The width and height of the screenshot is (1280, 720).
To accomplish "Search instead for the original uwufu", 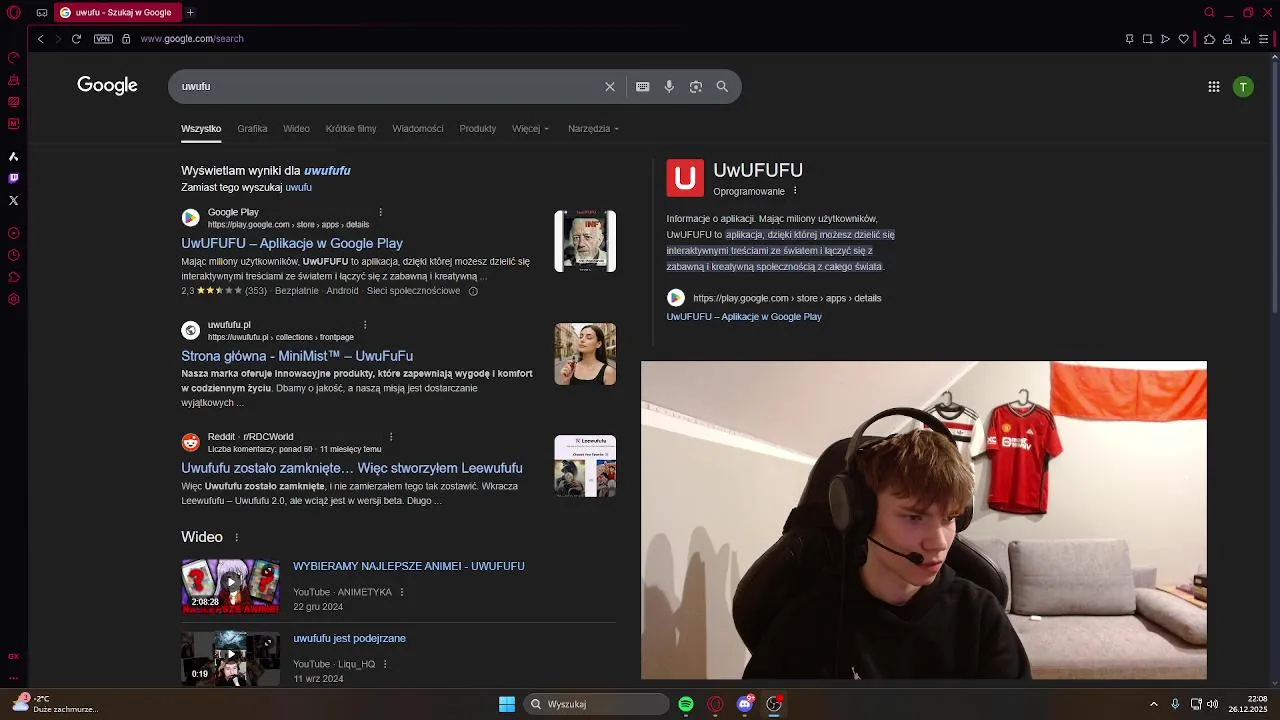I will click(299, 188).
